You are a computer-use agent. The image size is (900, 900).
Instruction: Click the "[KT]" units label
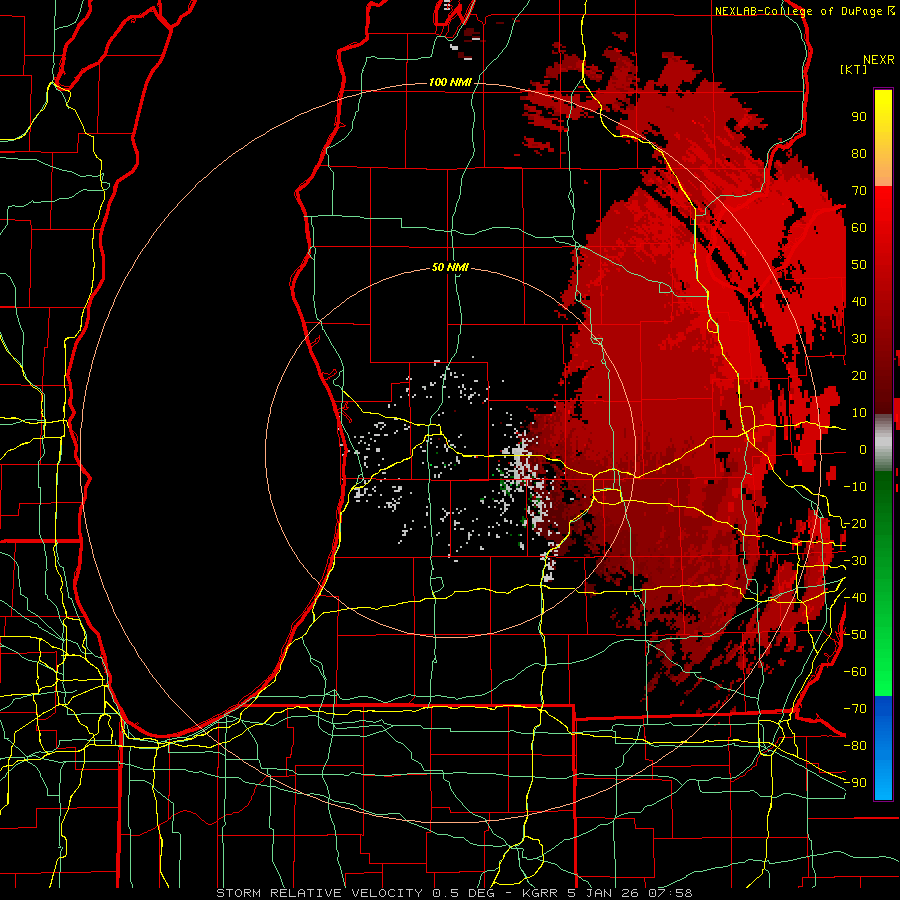[x=853, y=69]
